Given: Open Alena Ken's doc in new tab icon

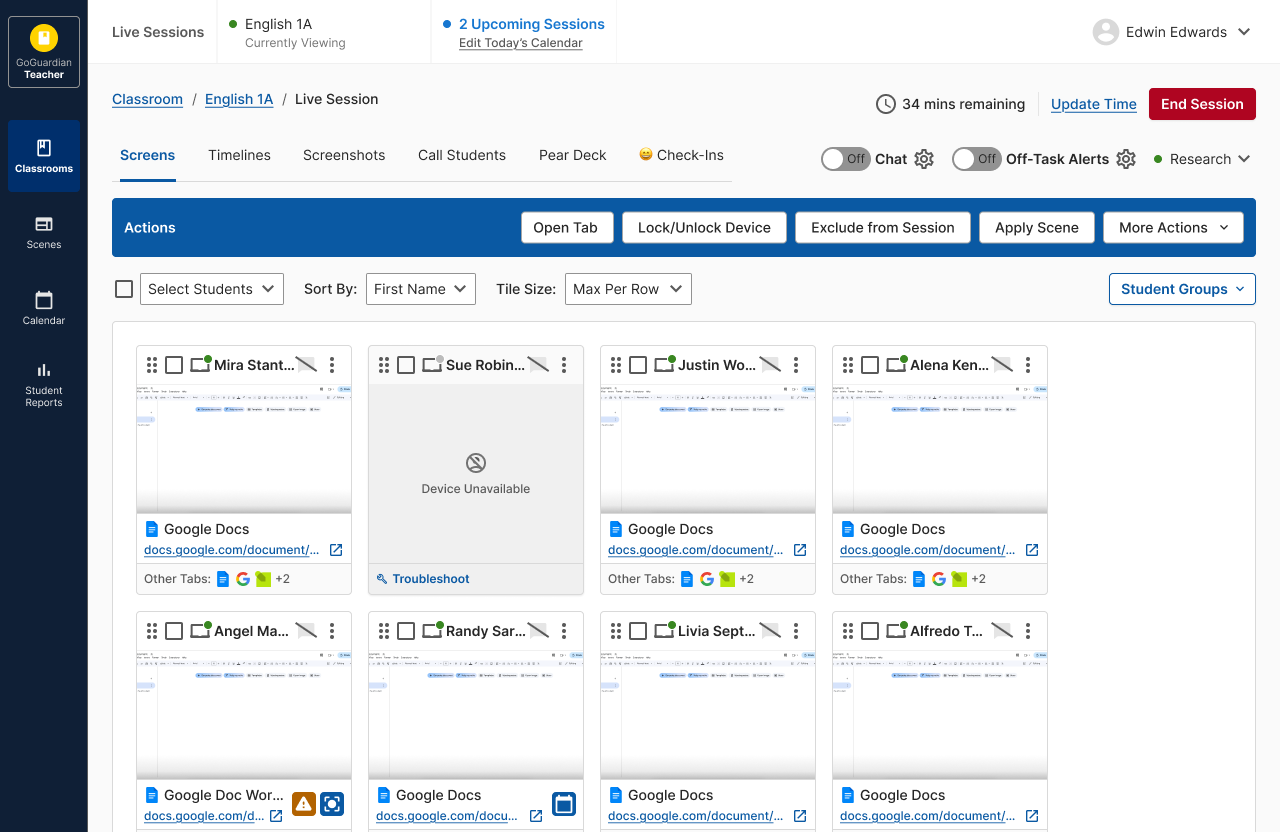Looking at the screenshot, I should 1032,550.
